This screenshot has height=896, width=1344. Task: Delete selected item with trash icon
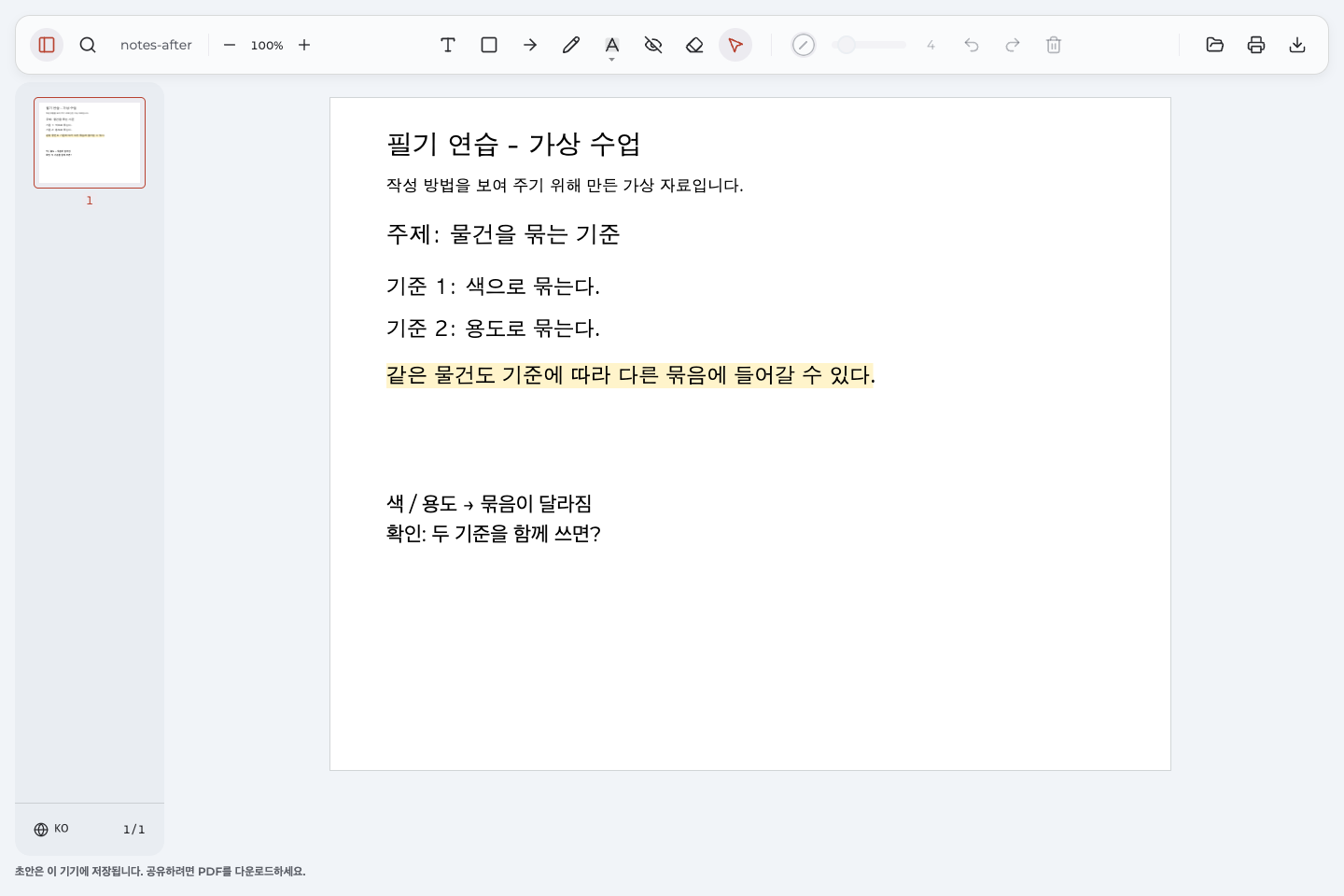pyautogui.click(x=1054, y=45)
